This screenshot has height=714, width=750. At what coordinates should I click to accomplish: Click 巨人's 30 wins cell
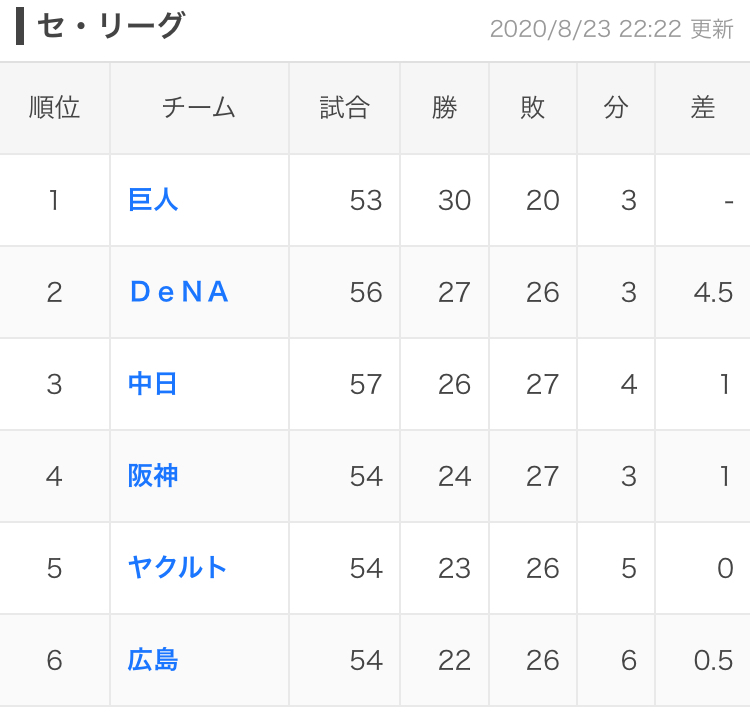pos(454,201)
